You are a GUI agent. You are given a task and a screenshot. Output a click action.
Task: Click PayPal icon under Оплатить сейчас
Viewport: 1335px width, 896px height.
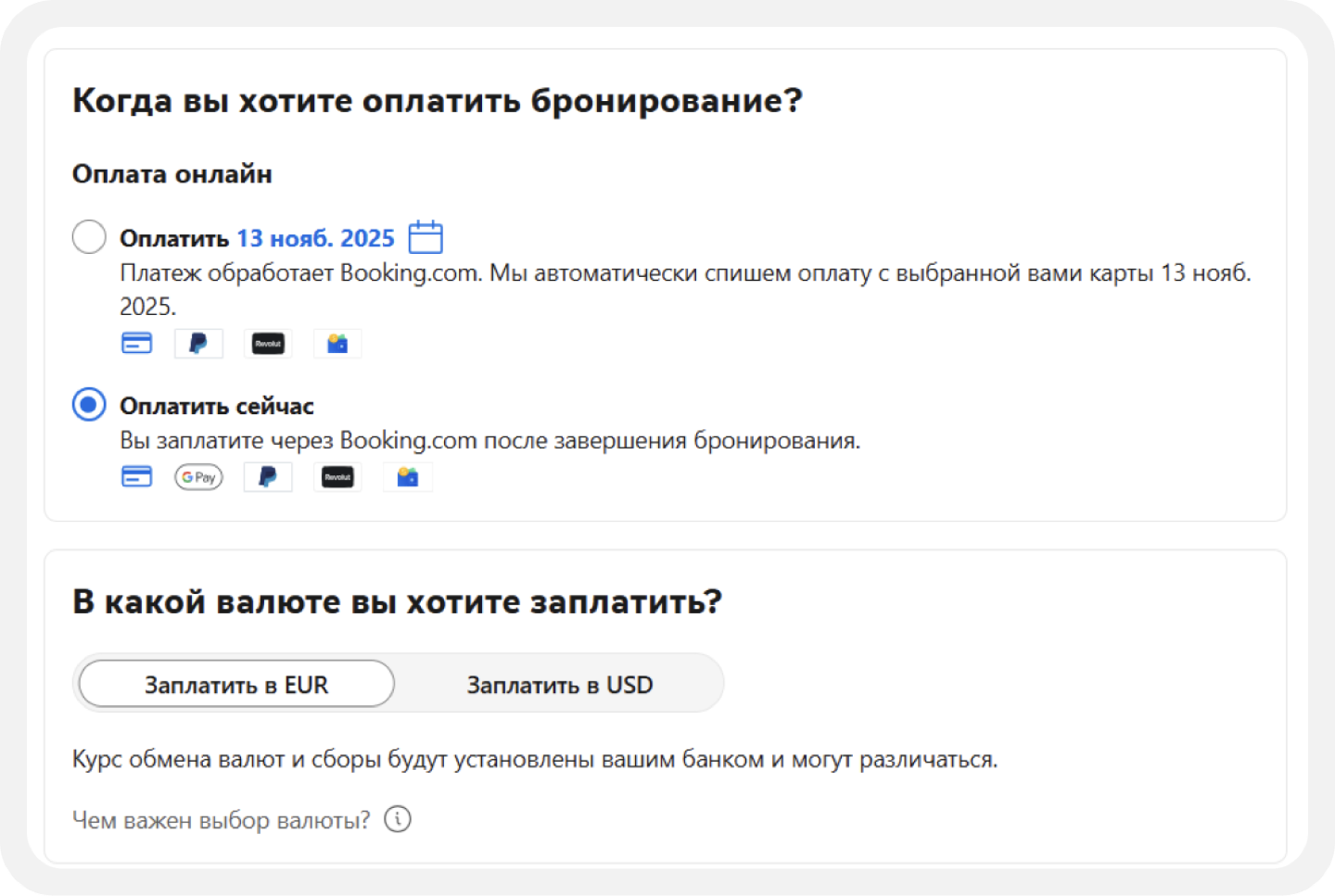click(268, 477)
